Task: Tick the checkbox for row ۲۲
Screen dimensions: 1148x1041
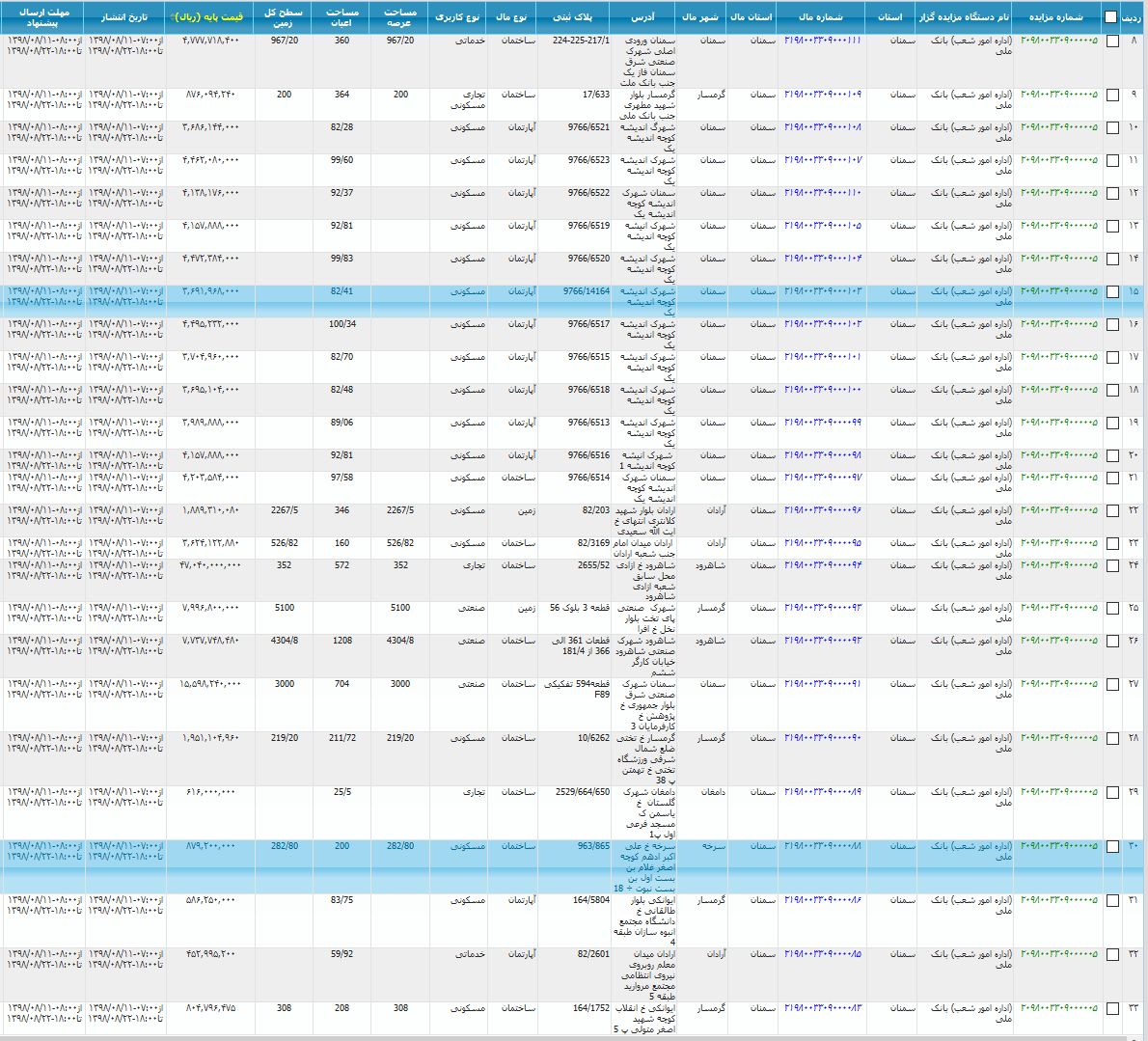Action: click(1112, 511)
